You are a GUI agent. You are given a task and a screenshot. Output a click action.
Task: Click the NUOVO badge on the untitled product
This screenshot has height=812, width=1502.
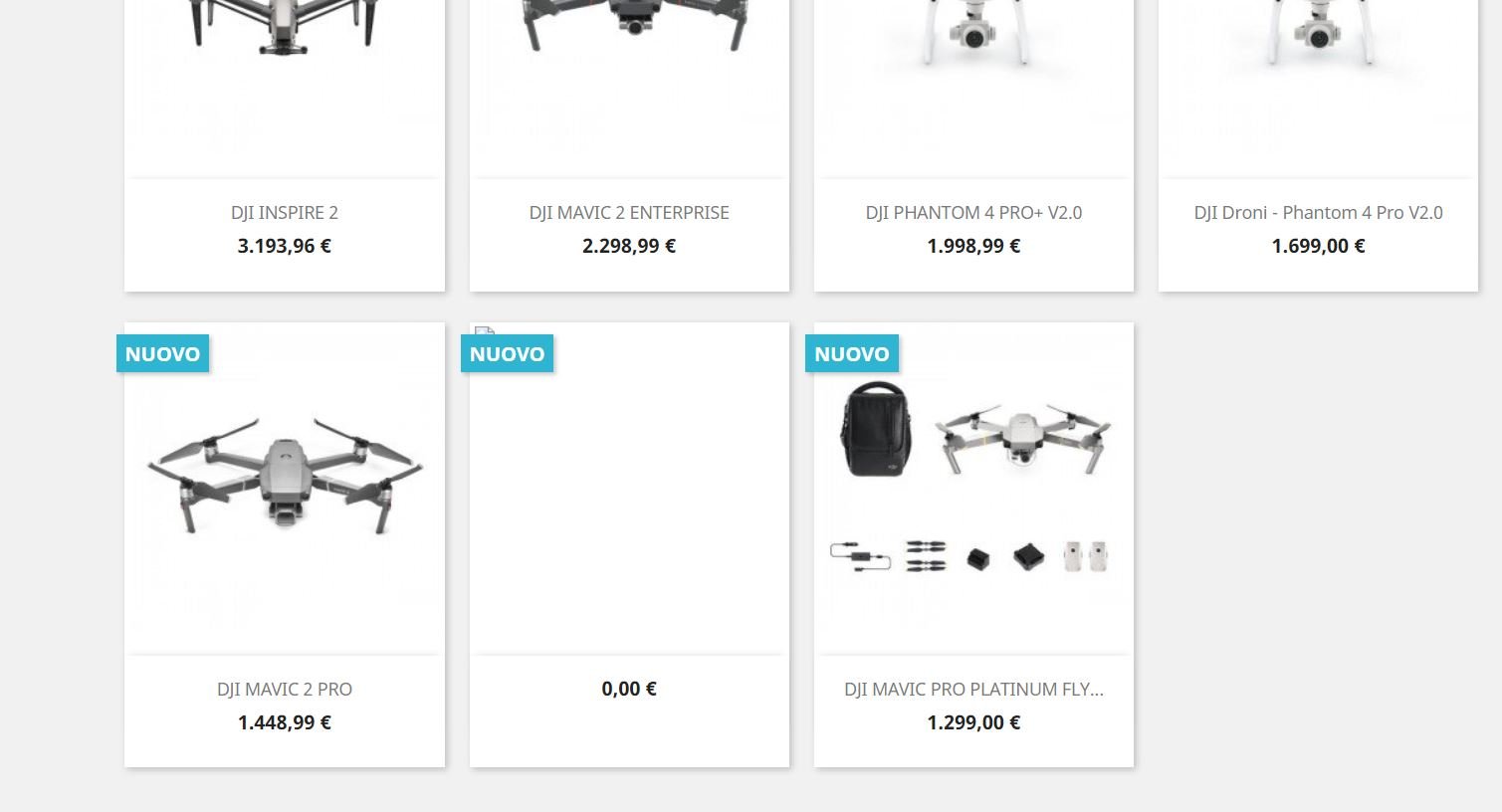click(507, 353)
